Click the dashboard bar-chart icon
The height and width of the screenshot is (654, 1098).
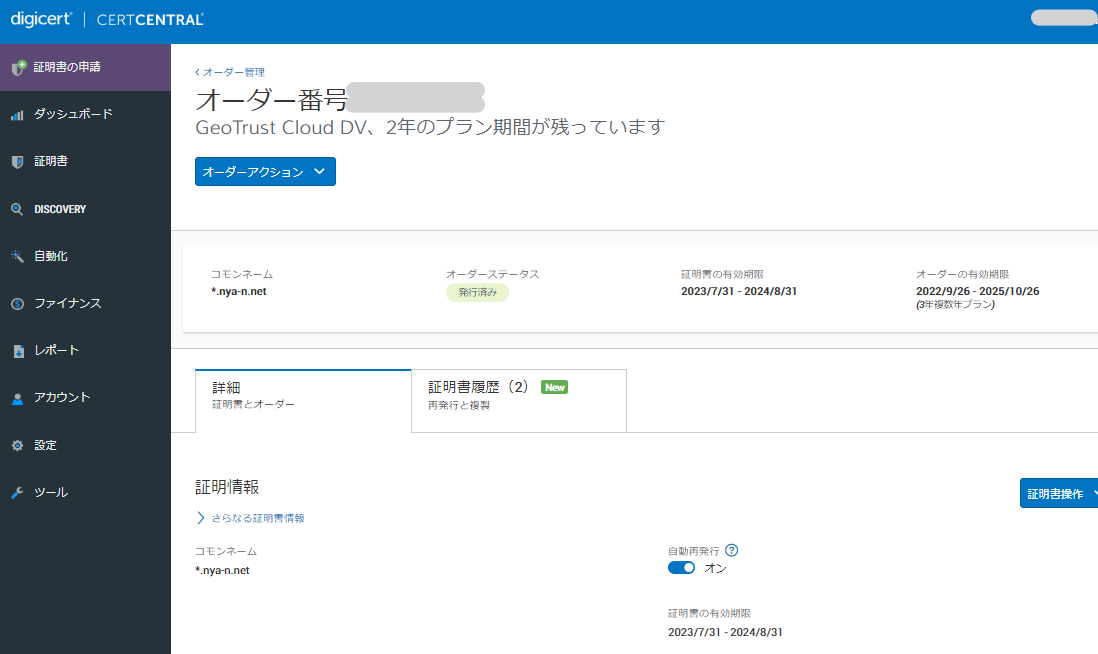(x=18, y=115)
